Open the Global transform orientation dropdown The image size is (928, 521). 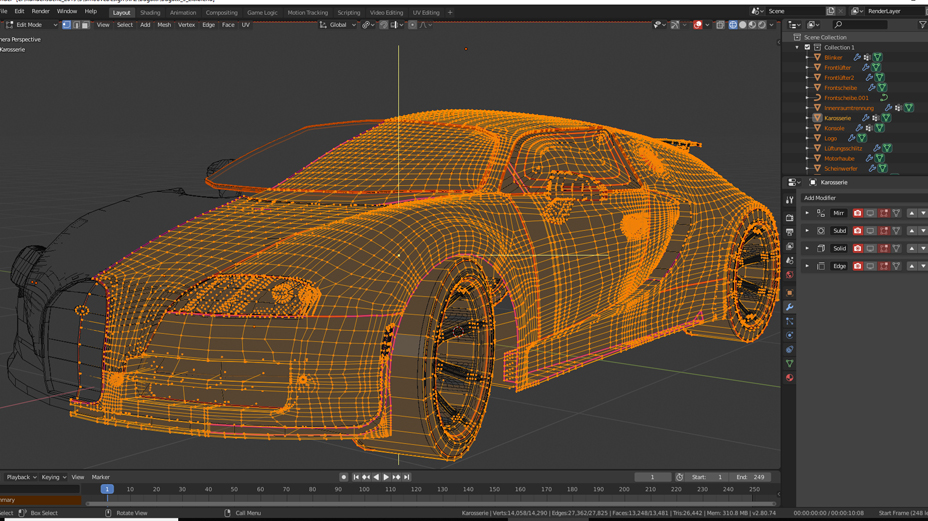point(338,25)
